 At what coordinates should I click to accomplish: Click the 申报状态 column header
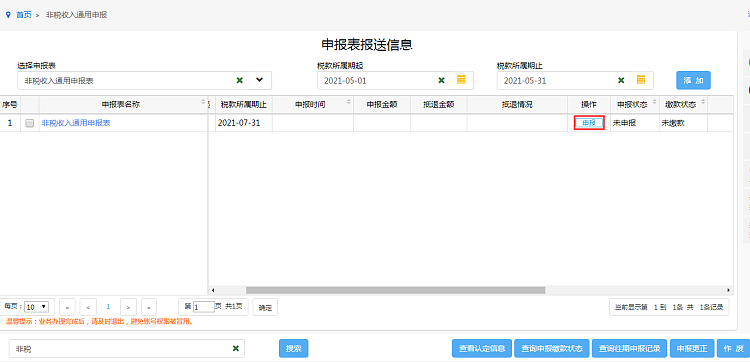[x=635, y=104]
